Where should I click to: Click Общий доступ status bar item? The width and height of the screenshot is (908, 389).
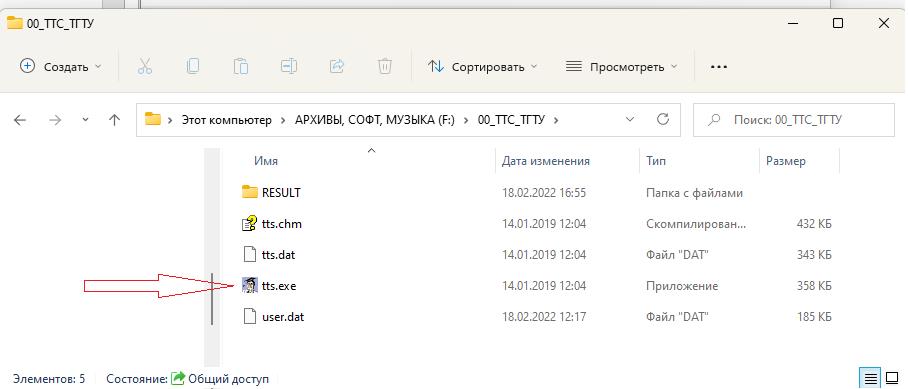pos(220,379)
